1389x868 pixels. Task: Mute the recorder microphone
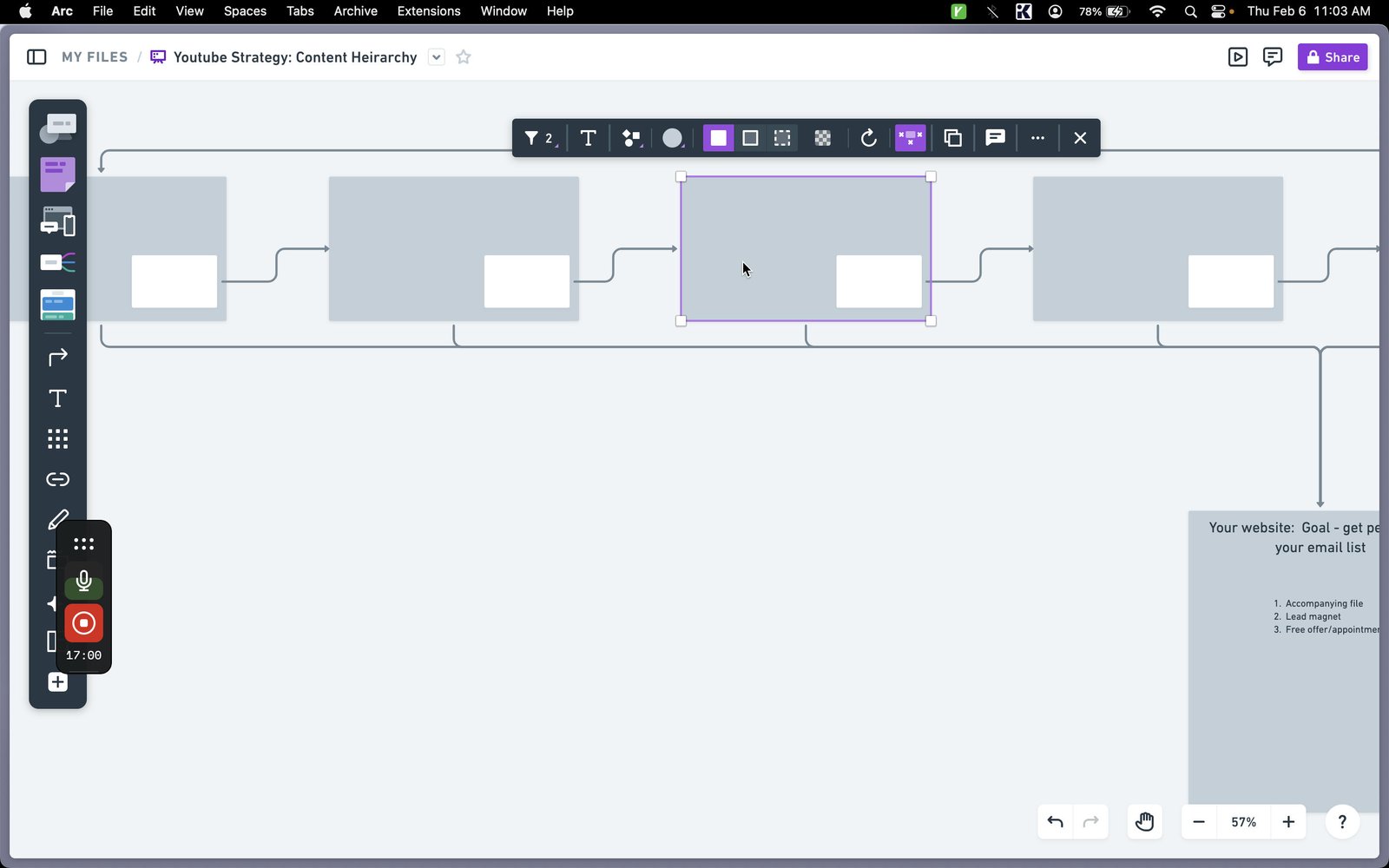click(x=83, y=581)
